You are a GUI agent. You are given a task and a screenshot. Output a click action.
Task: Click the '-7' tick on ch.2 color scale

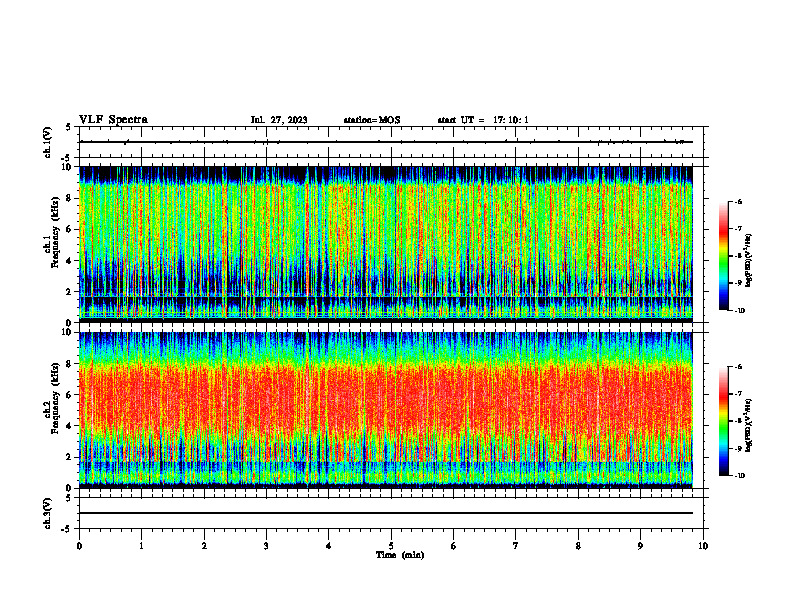738,394
